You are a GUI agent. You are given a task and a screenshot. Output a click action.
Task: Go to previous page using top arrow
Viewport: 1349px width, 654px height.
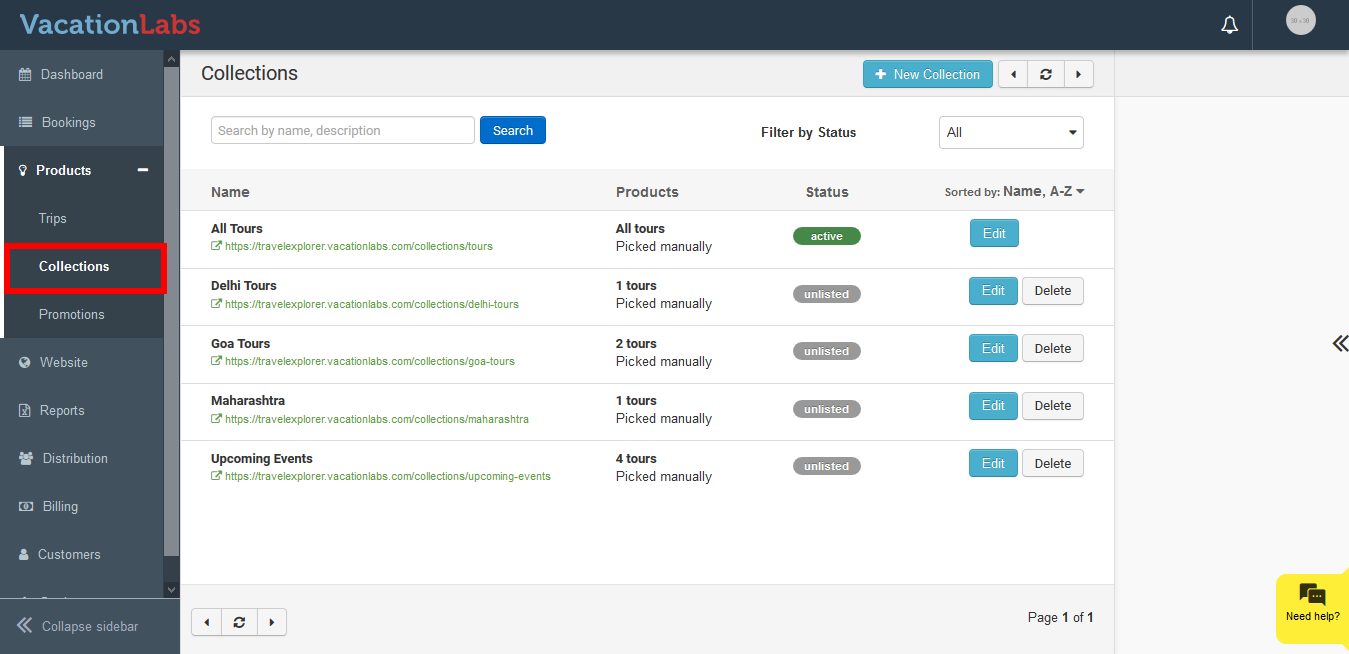point(1013,74)
